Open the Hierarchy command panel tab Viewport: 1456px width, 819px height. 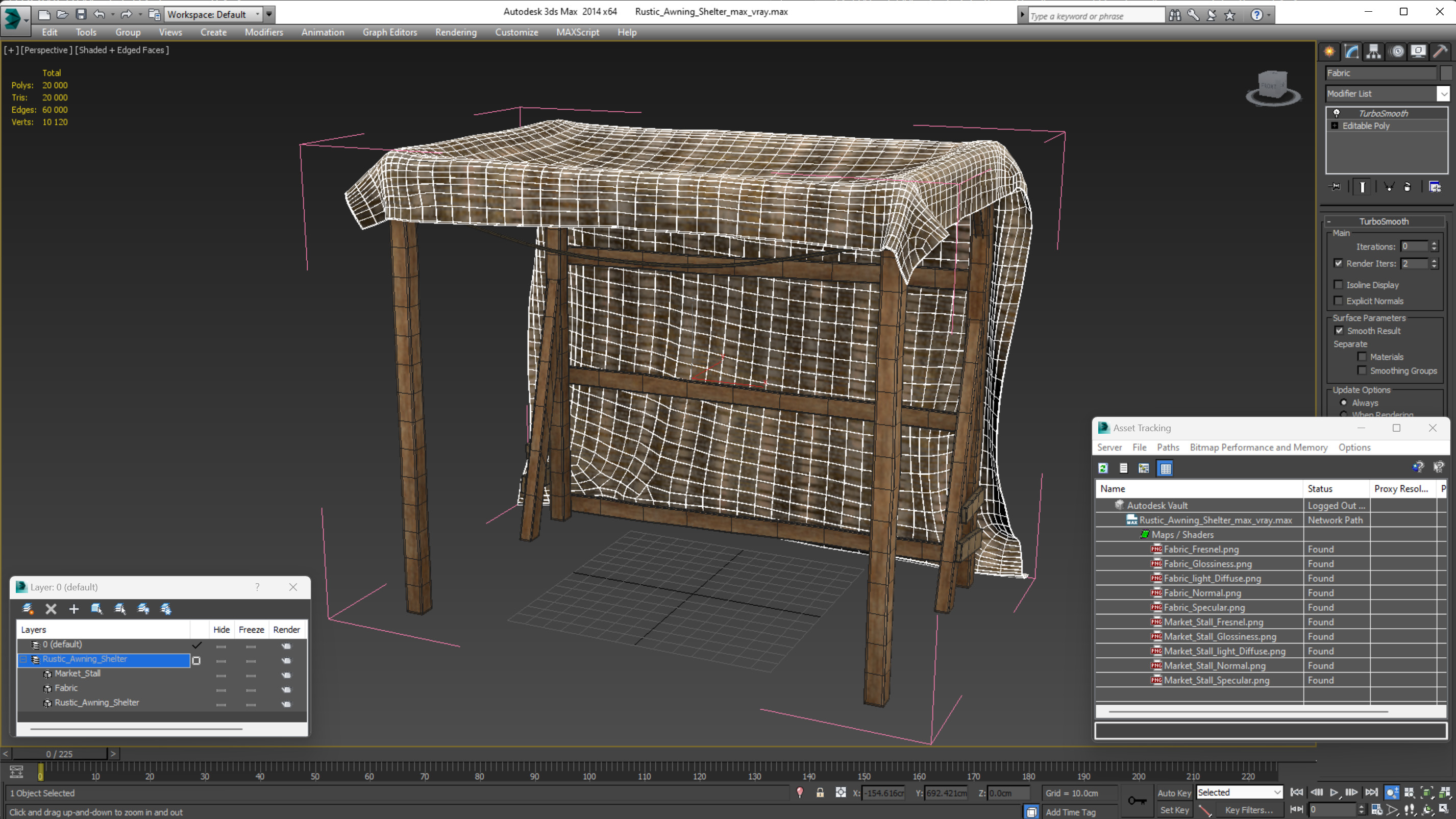point(1373,52)
